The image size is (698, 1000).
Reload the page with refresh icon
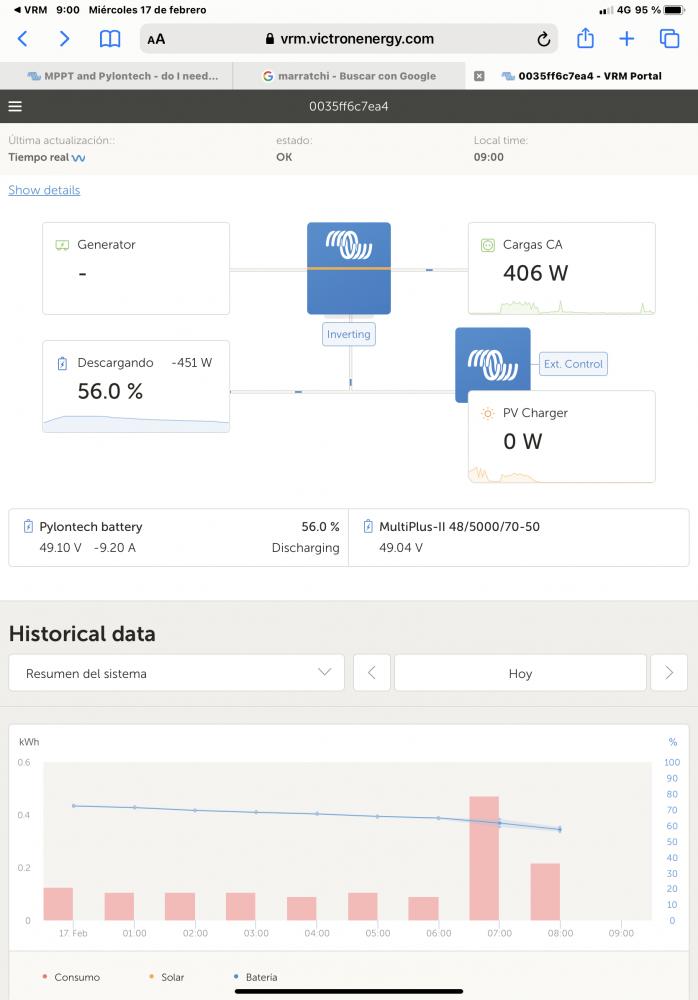coord(544,40)
